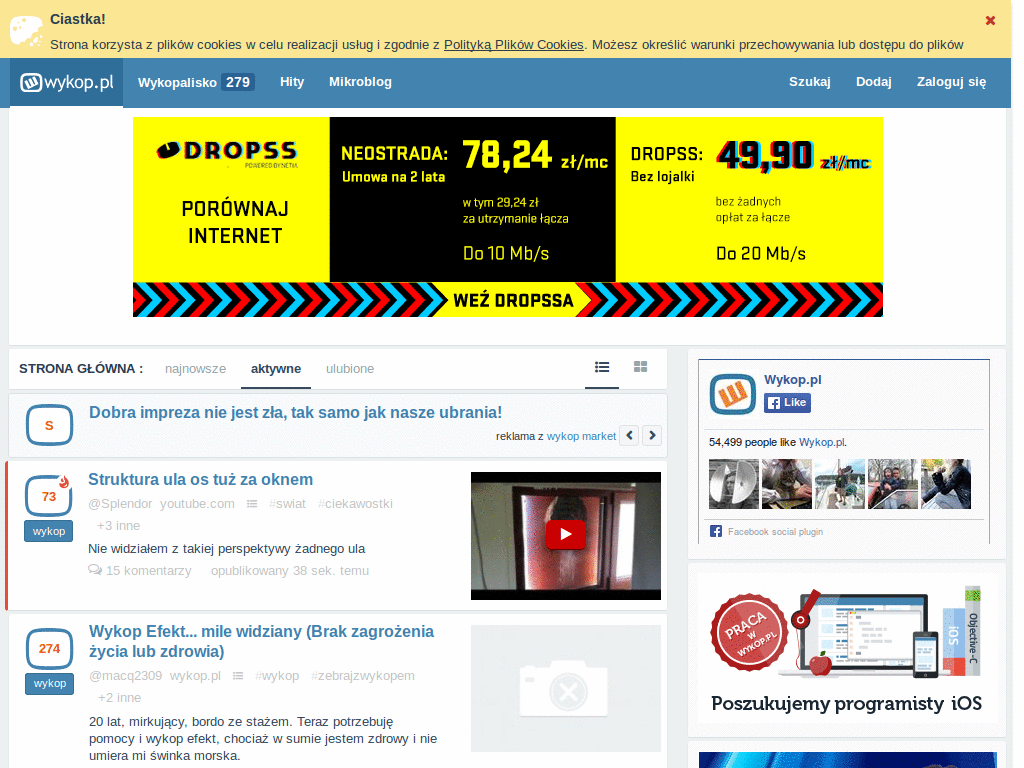Click the Dropss internet comparison banner

[507, 217]
